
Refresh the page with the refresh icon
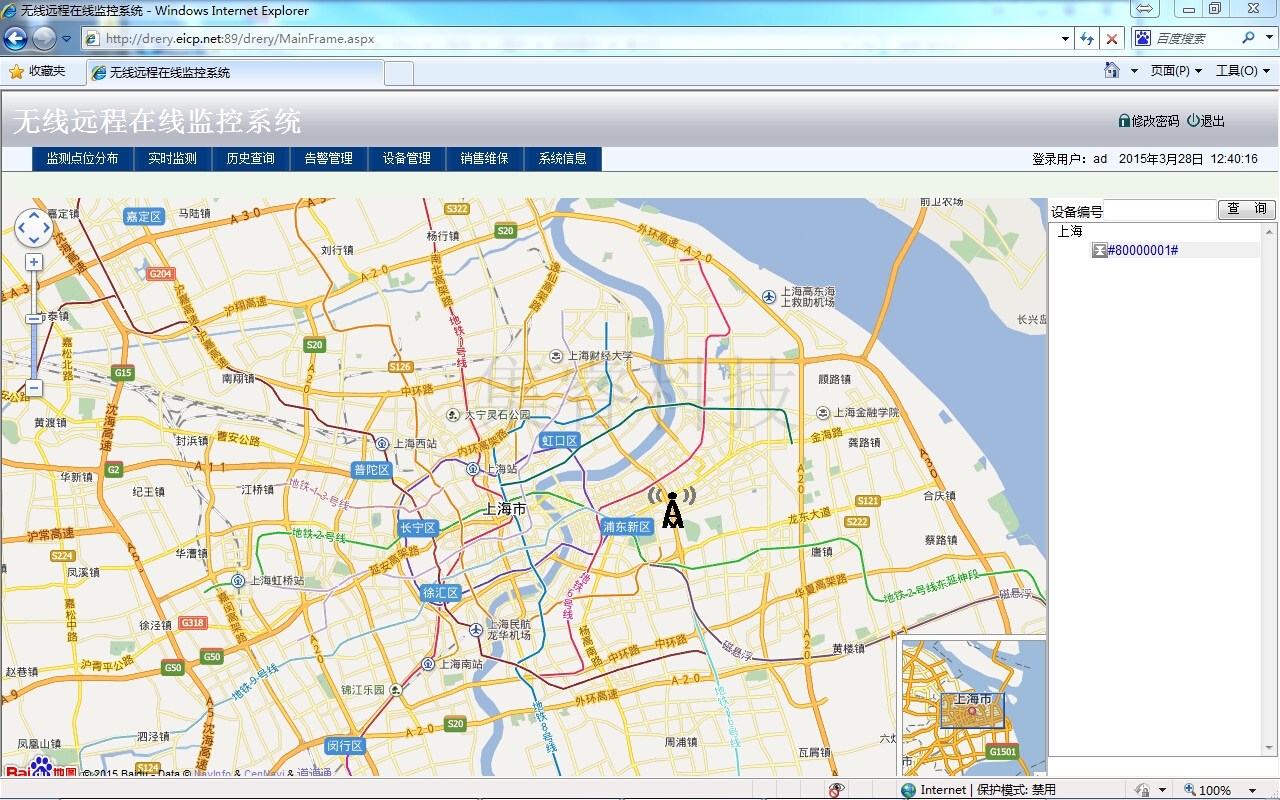(1087, 39)
